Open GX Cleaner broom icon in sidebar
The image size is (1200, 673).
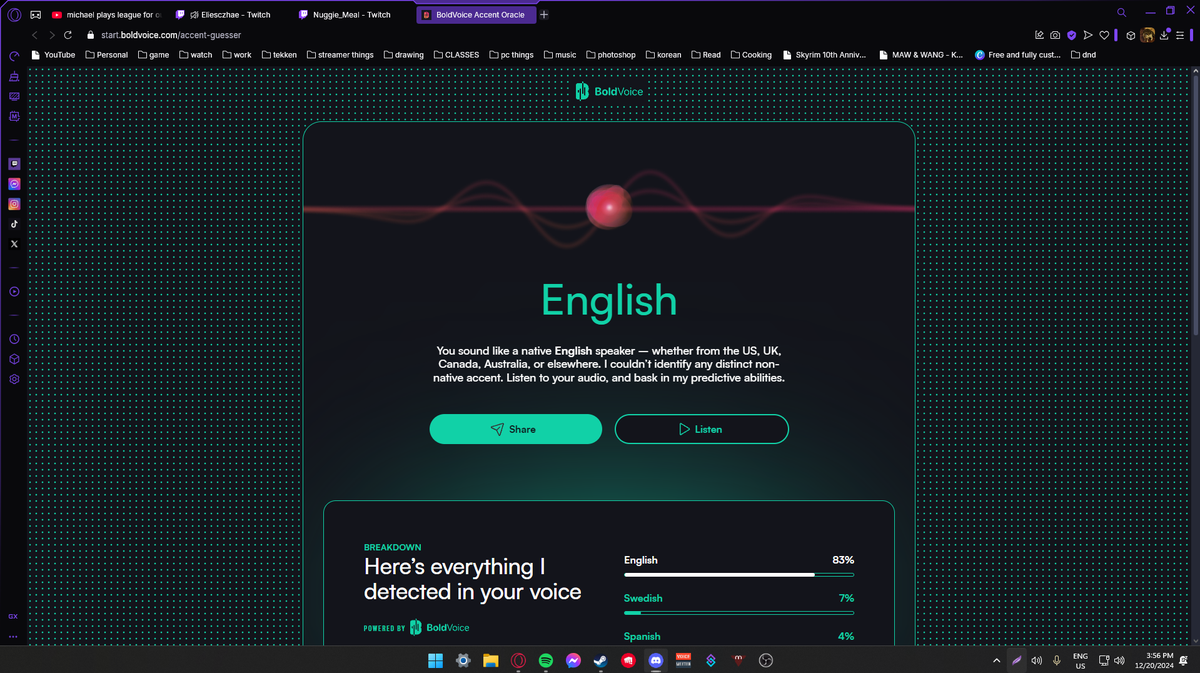coord(14,76)
